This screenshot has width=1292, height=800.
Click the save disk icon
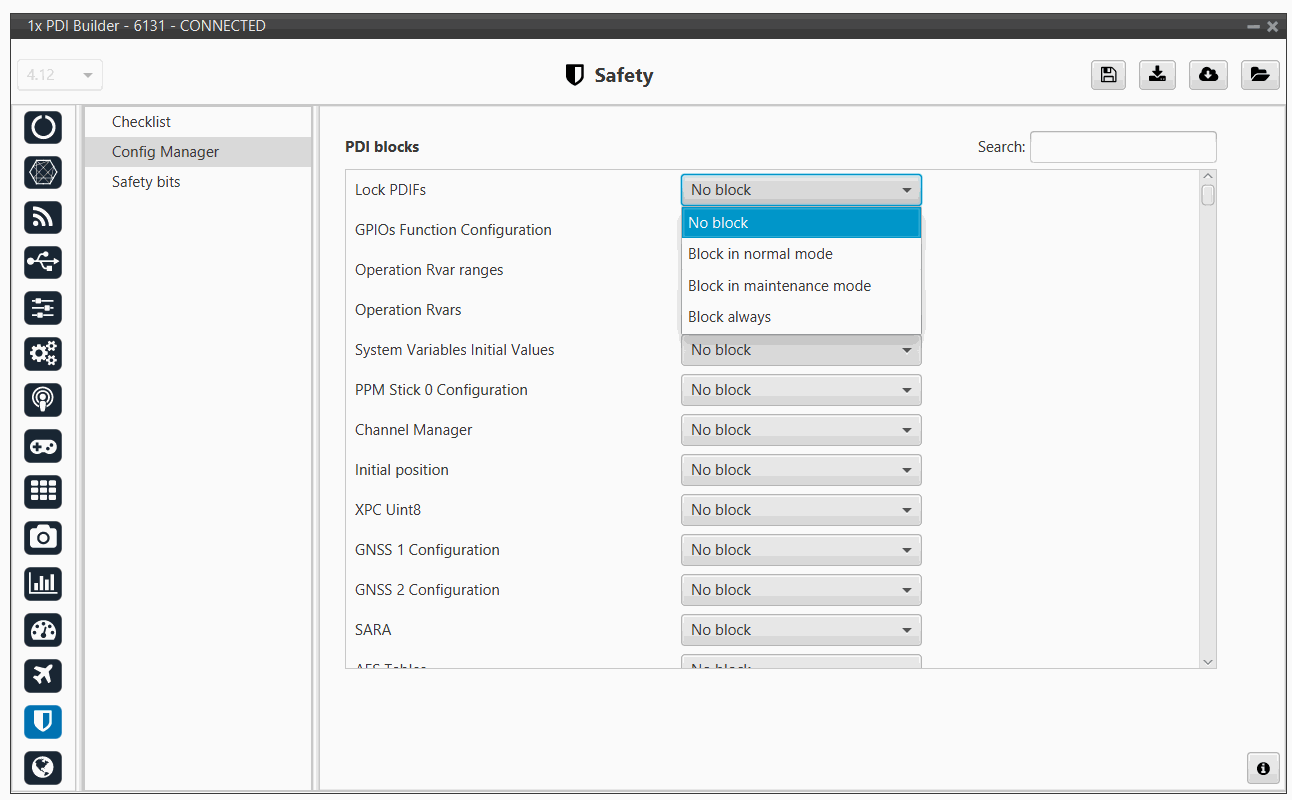pyautogui.click(x=1108, y=75)
